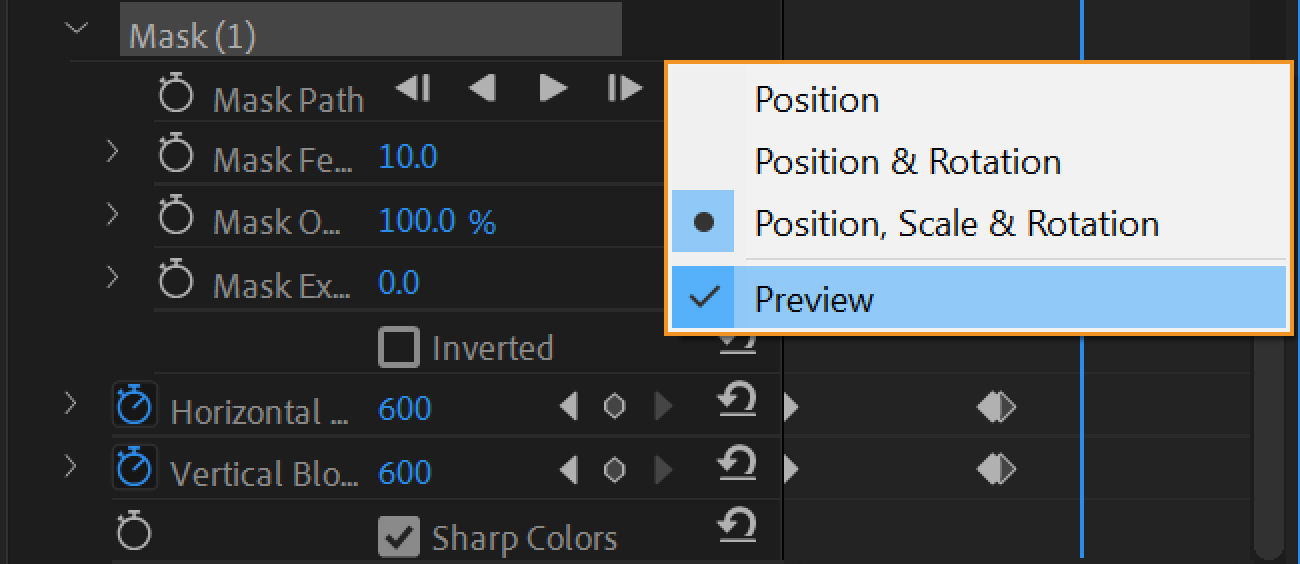
Task: Choose Position from tracking menu
Action: click(817, 100)
